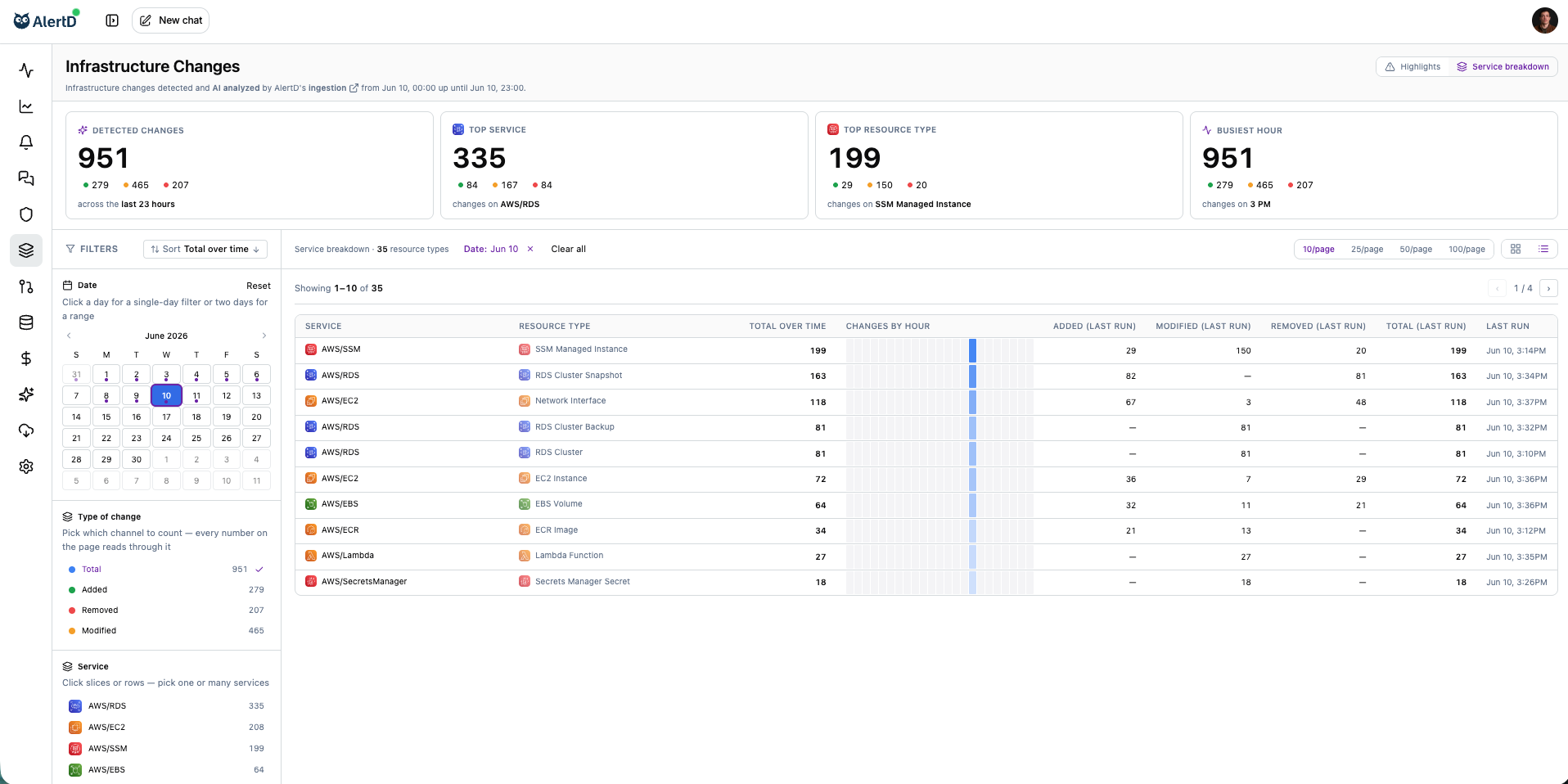Click EBS Volume resource icon

525,504
